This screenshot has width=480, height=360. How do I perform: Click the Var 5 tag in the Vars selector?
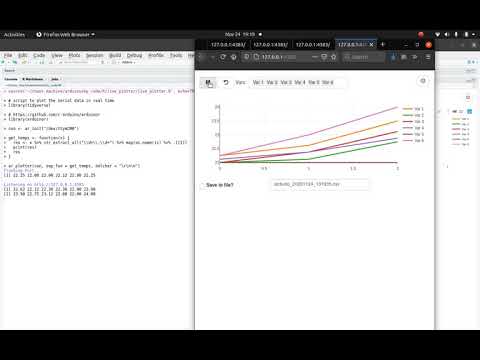coord(314,82)
